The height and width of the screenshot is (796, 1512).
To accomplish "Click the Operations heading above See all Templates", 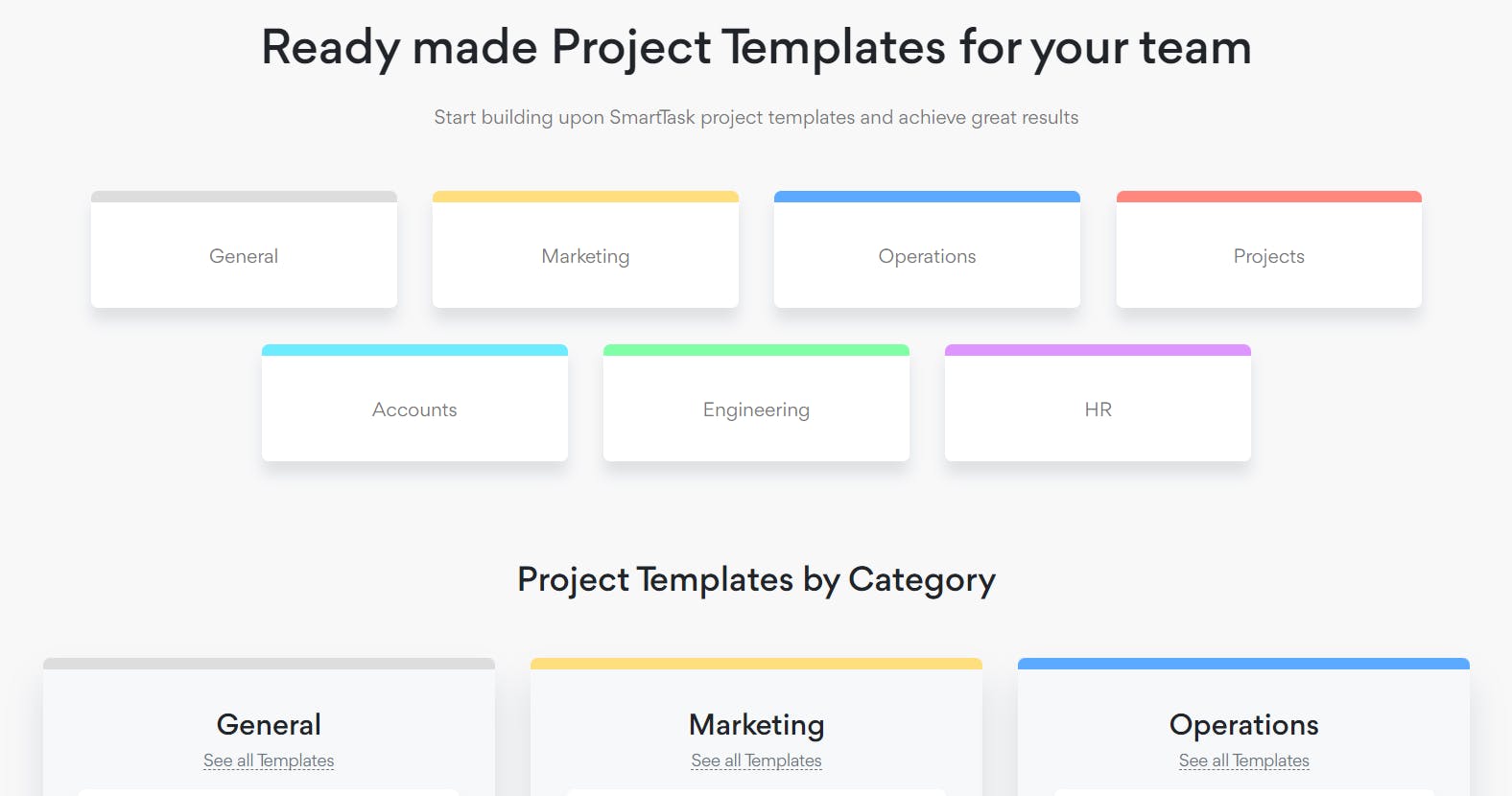I will click(1243, 724).
